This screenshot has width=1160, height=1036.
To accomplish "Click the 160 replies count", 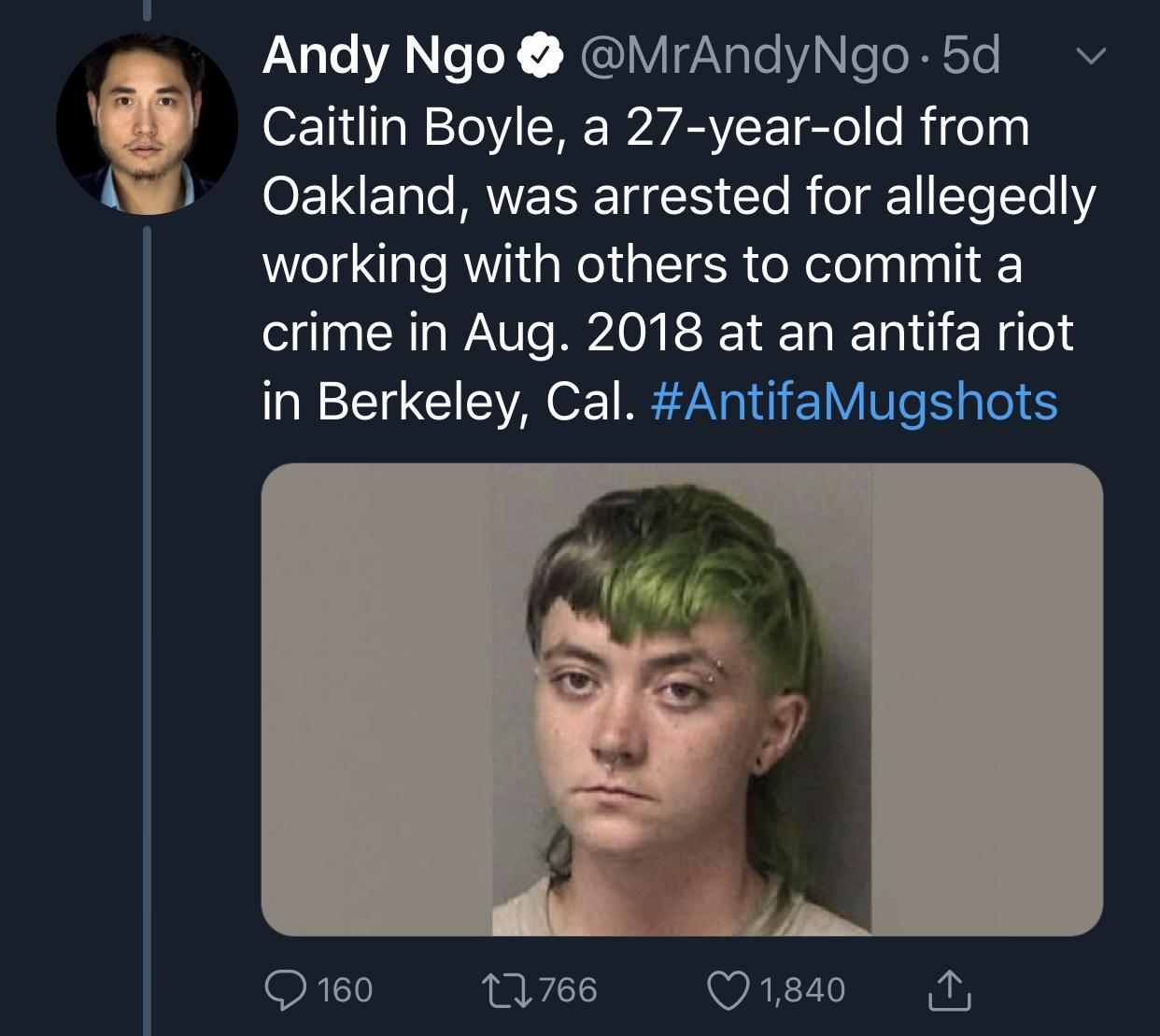I will tap(345, 989).
